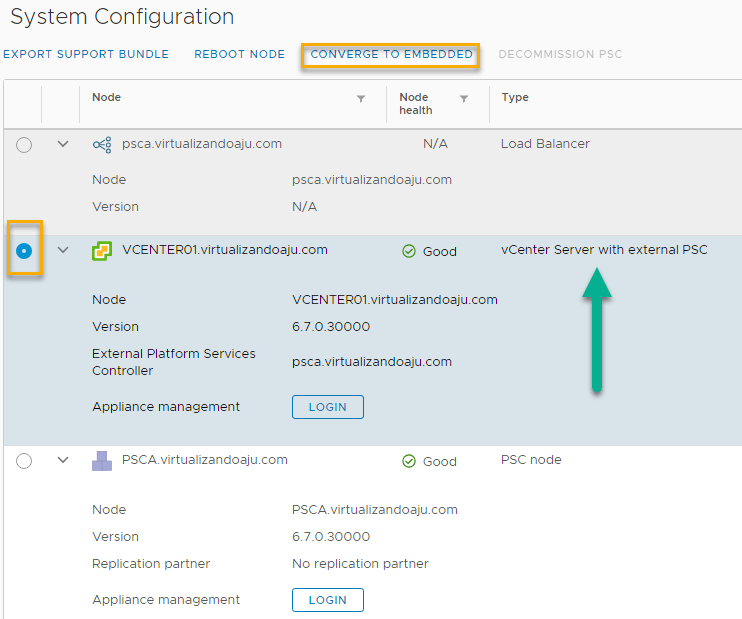Image resolution: width=742 pixels, height=619 pixels.
Task: Click the PSC node icon for PSCA
Action: (102, 461)
